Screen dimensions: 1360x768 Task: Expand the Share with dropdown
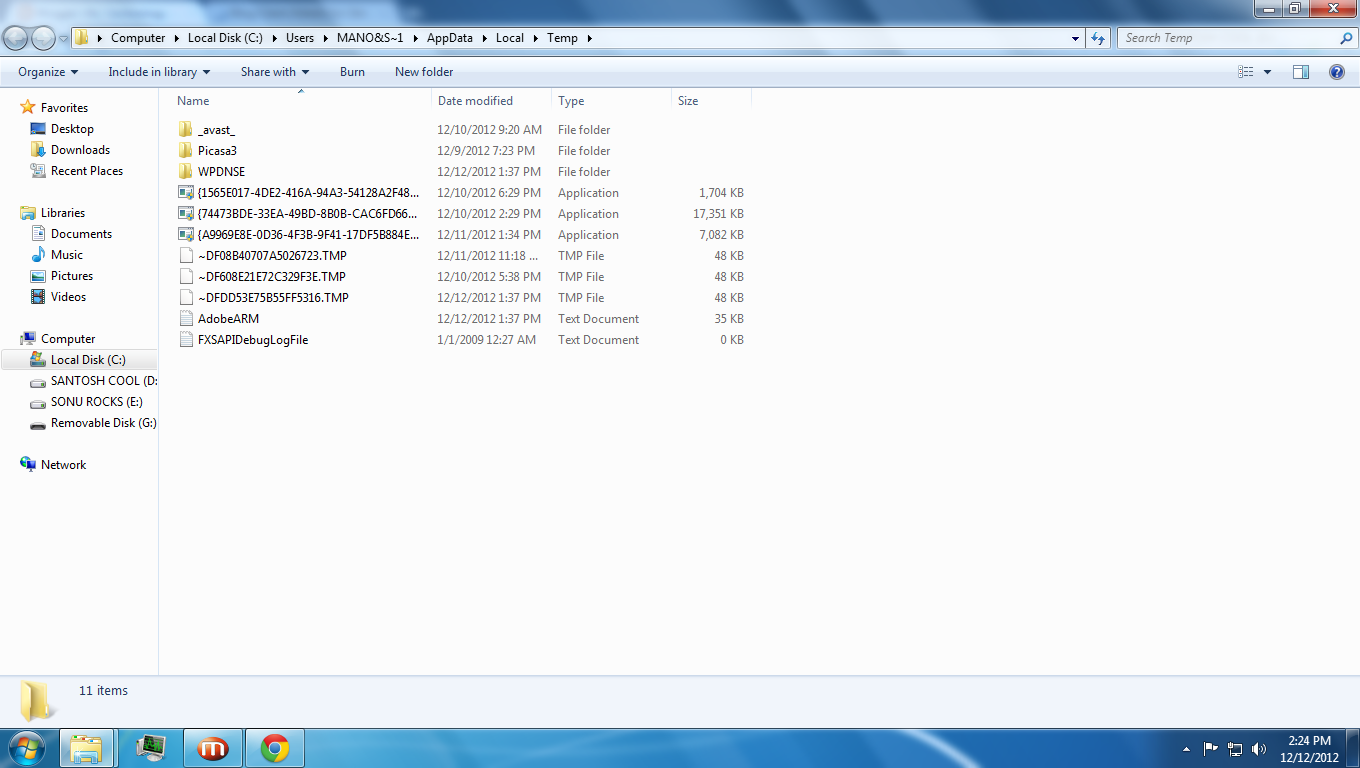point(274,71)
